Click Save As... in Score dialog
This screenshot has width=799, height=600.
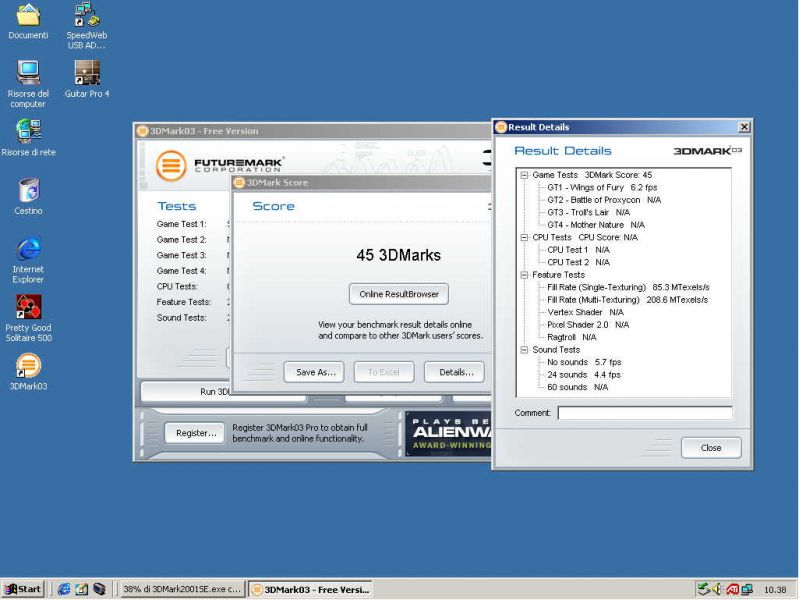point(314,372)
